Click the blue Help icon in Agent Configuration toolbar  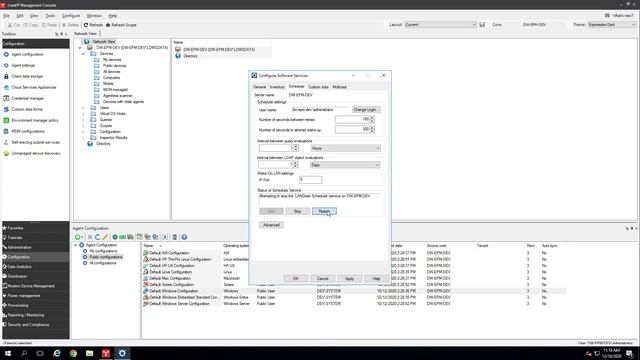tap(184, 237)
